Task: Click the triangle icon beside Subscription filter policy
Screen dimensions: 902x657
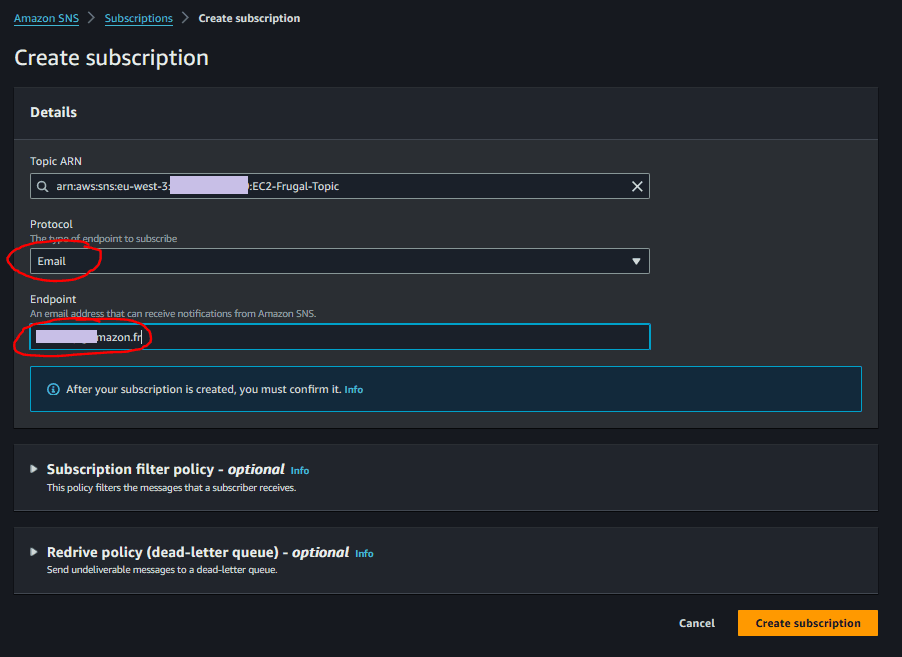Action: click(33, 469)
